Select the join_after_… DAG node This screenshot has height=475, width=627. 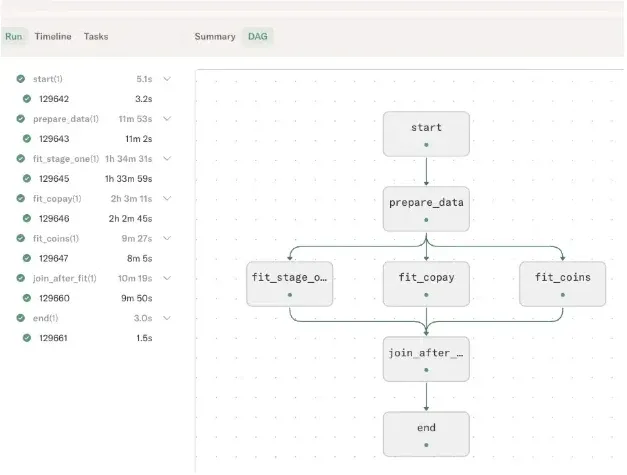click(x=426, y=359)
